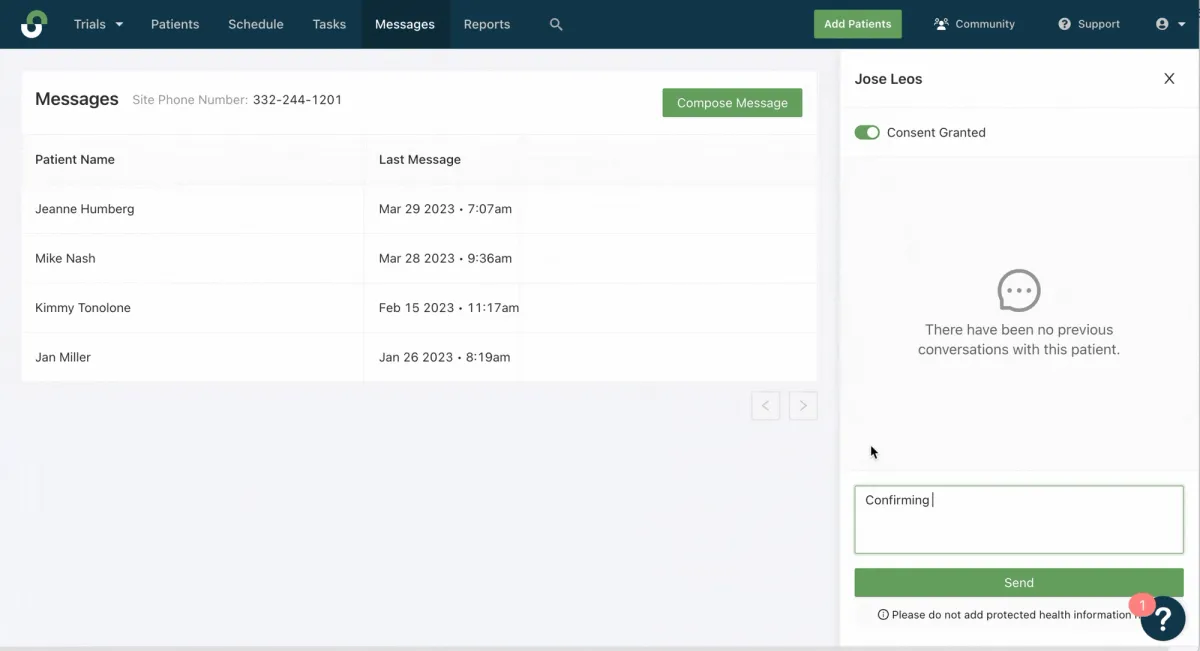Viewport: 1200px width, 651px height.
Task: Click the Support question mark icon
Action: (x=1065, y=24)
